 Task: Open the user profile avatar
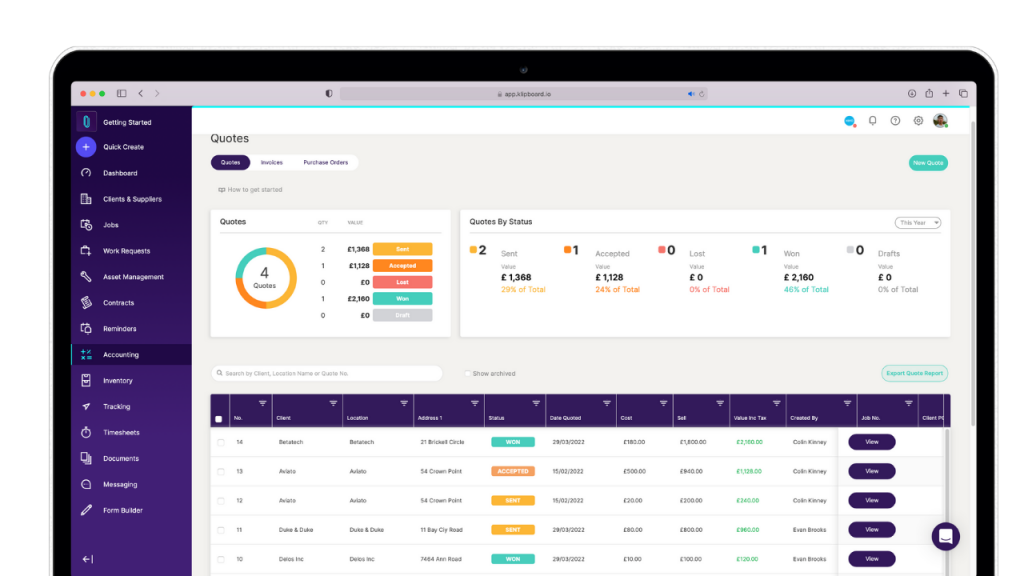point(940,121)
